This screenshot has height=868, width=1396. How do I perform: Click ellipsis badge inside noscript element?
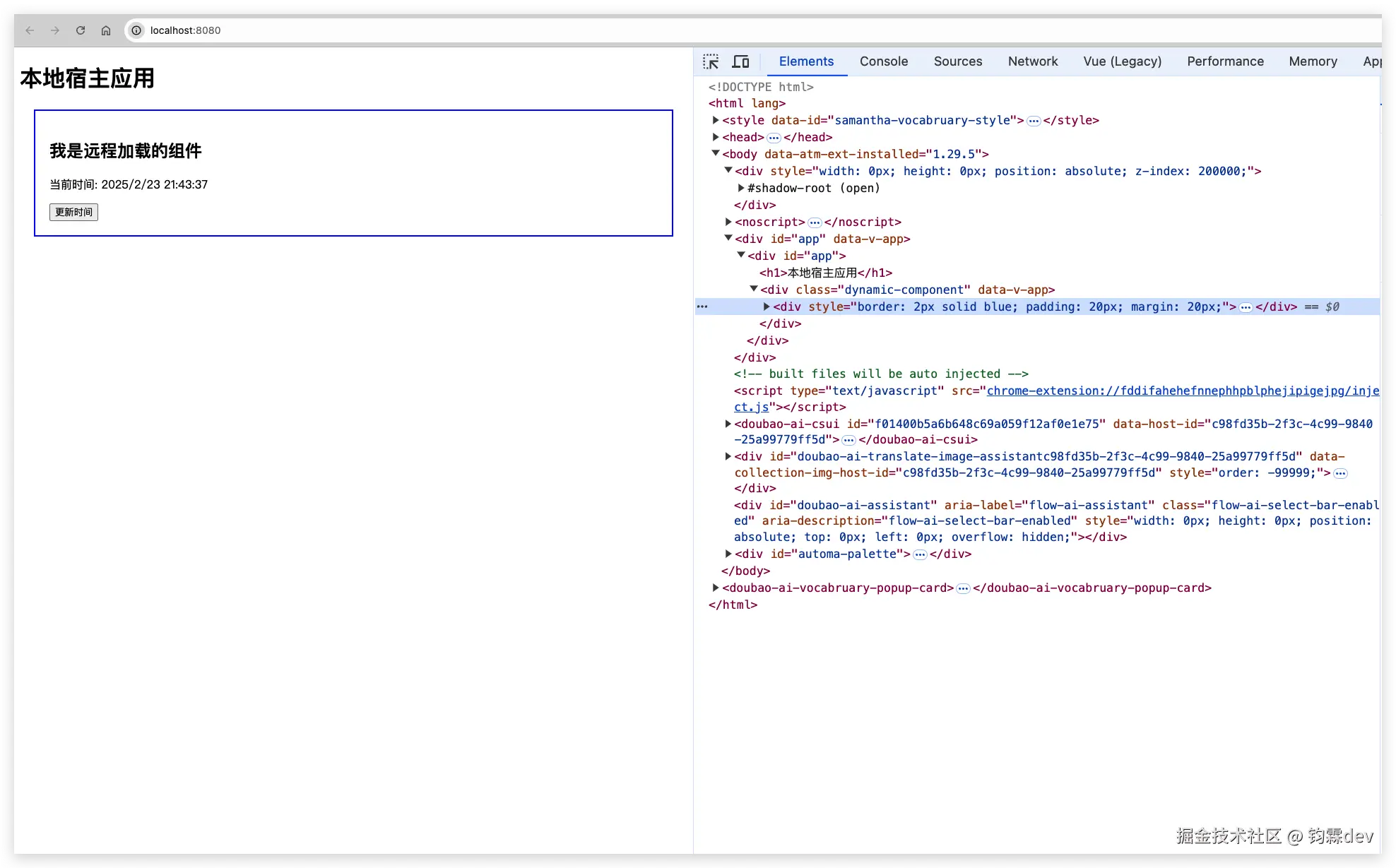(815, 222)
